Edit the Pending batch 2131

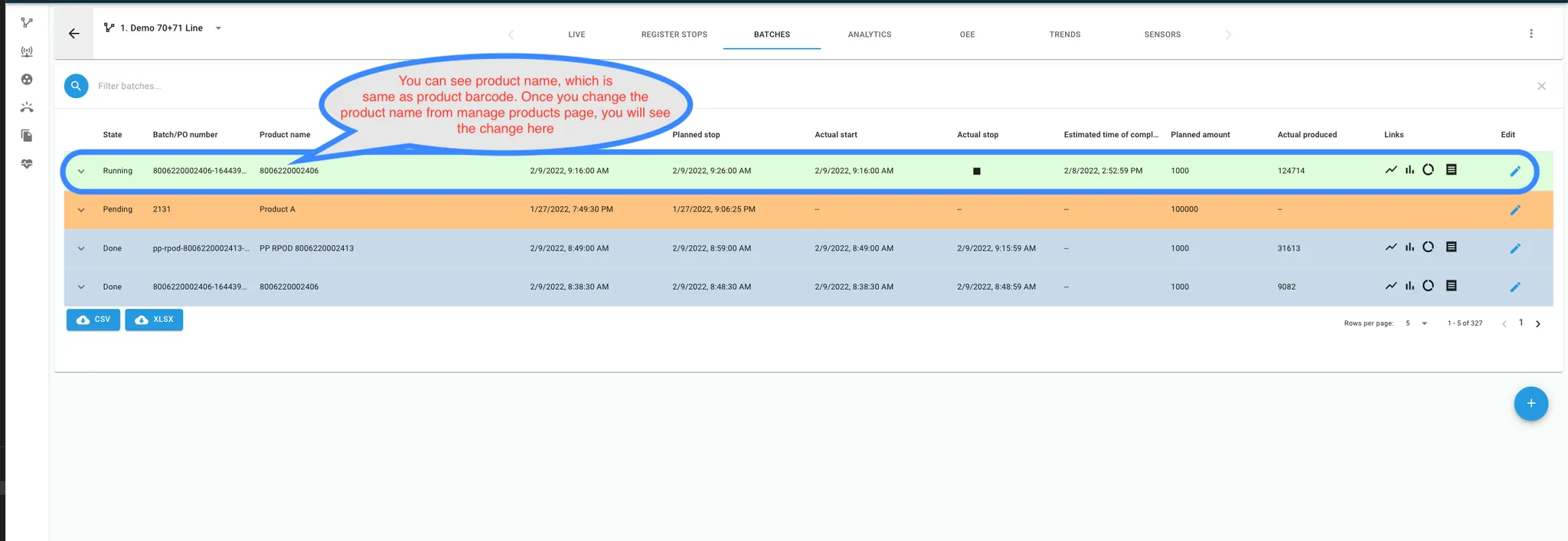point(1514,210)
